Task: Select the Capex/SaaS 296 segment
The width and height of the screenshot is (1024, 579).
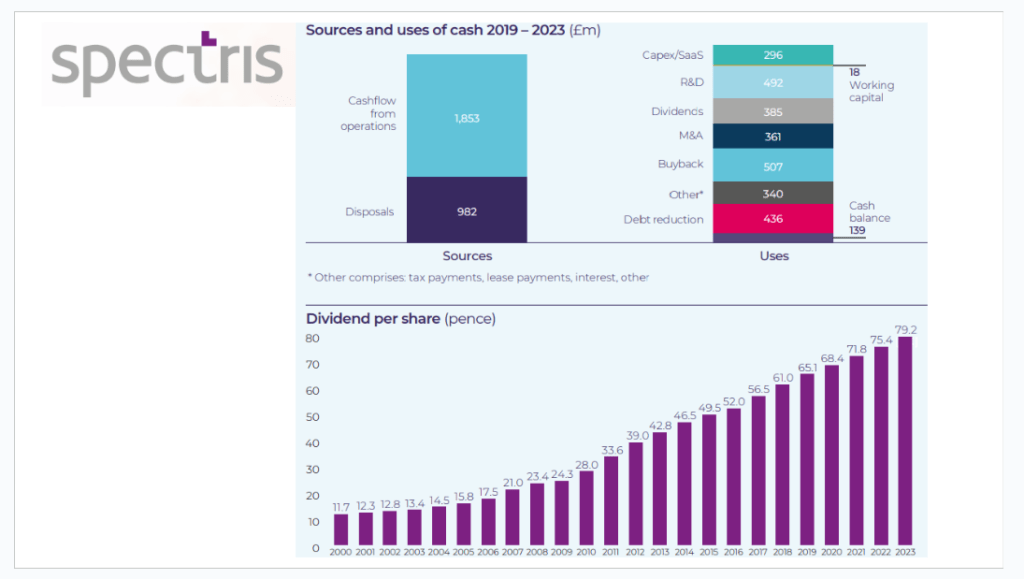Action: [x=773, y=55]
